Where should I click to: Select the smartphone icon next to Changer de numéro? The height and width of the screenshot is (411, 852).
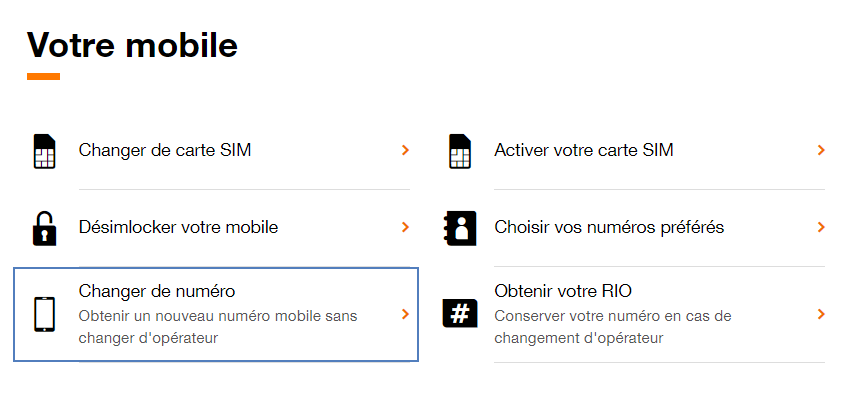pos(45,314)
